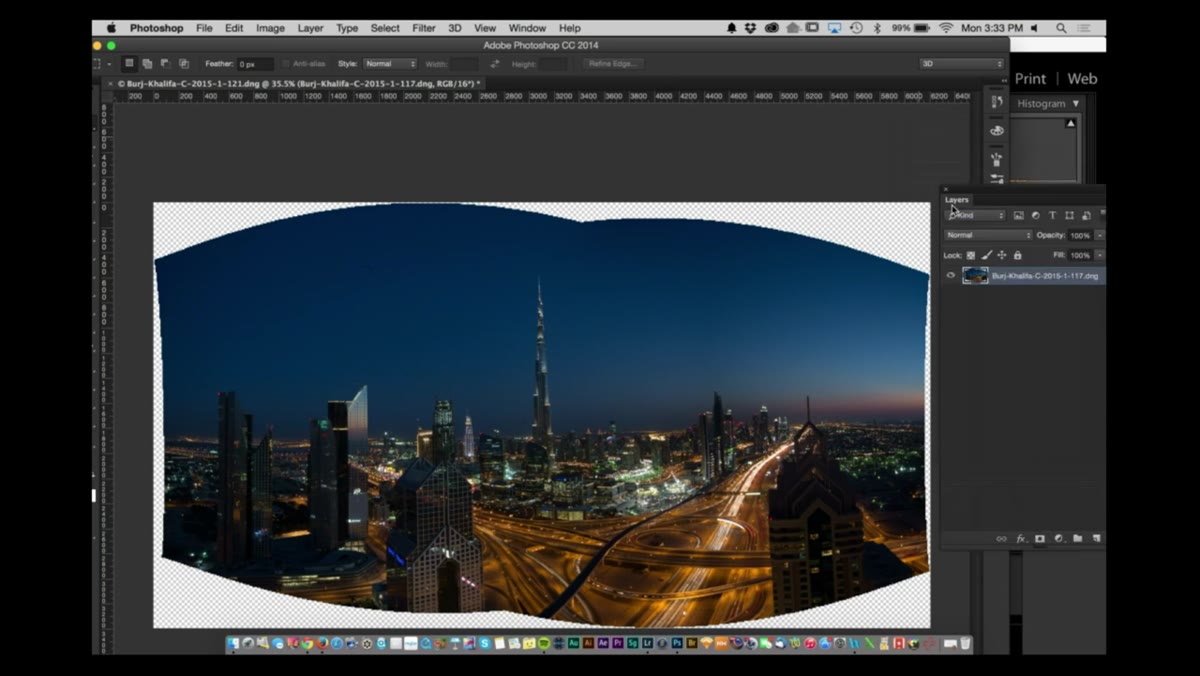Click the layer thumbnail of Burj-Khalifa layer
Viewport: 1200px width, 676px height.
pos(975,275)
